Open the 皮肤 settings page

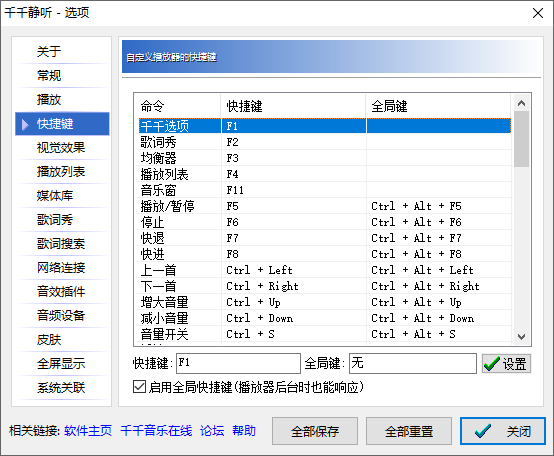tap(62, 340)
